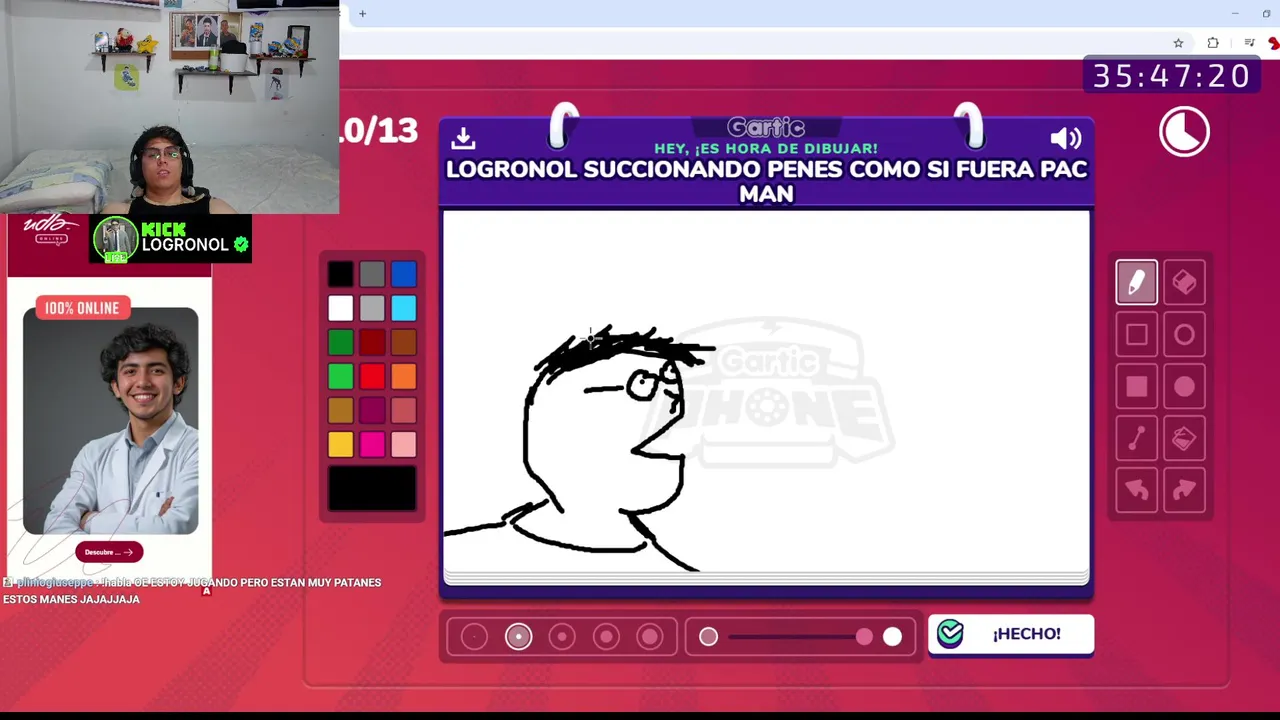
Task: Click the 100% ONLINE ad label
Action: [x=82, y=308]
